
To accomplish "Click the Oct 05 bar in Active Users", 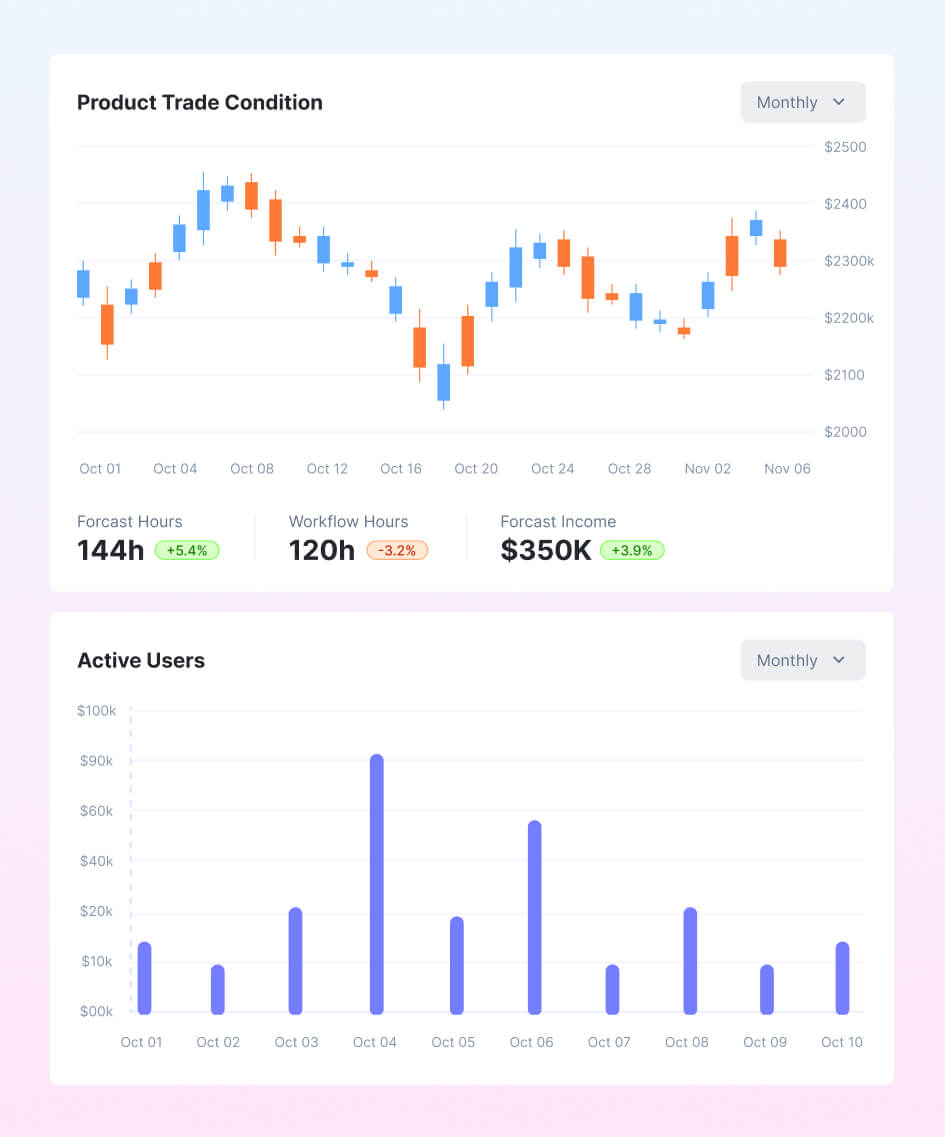I will click(457, 965).
